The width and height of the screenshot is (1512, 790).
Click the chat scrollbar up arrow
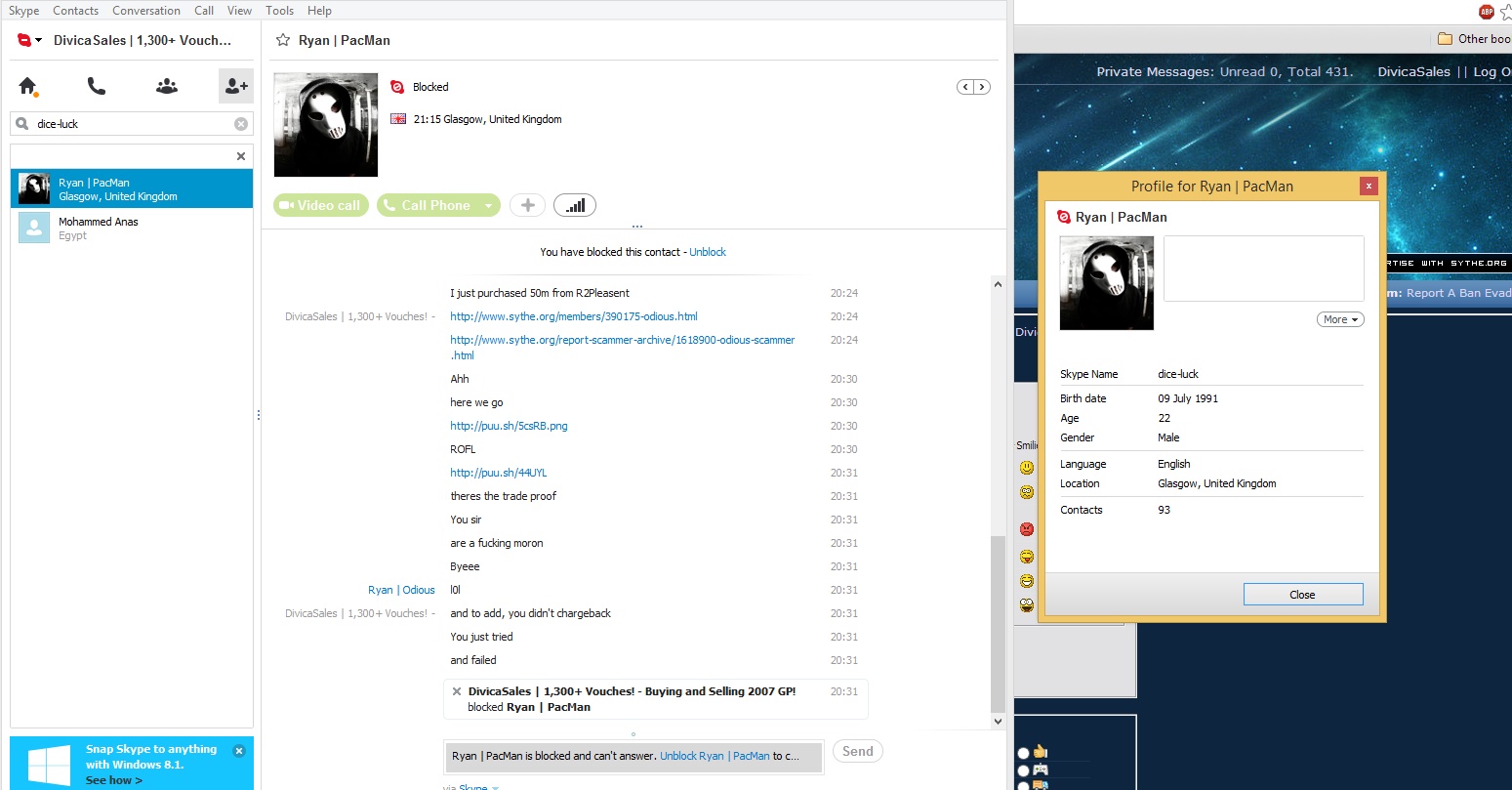tap(998, 284)
